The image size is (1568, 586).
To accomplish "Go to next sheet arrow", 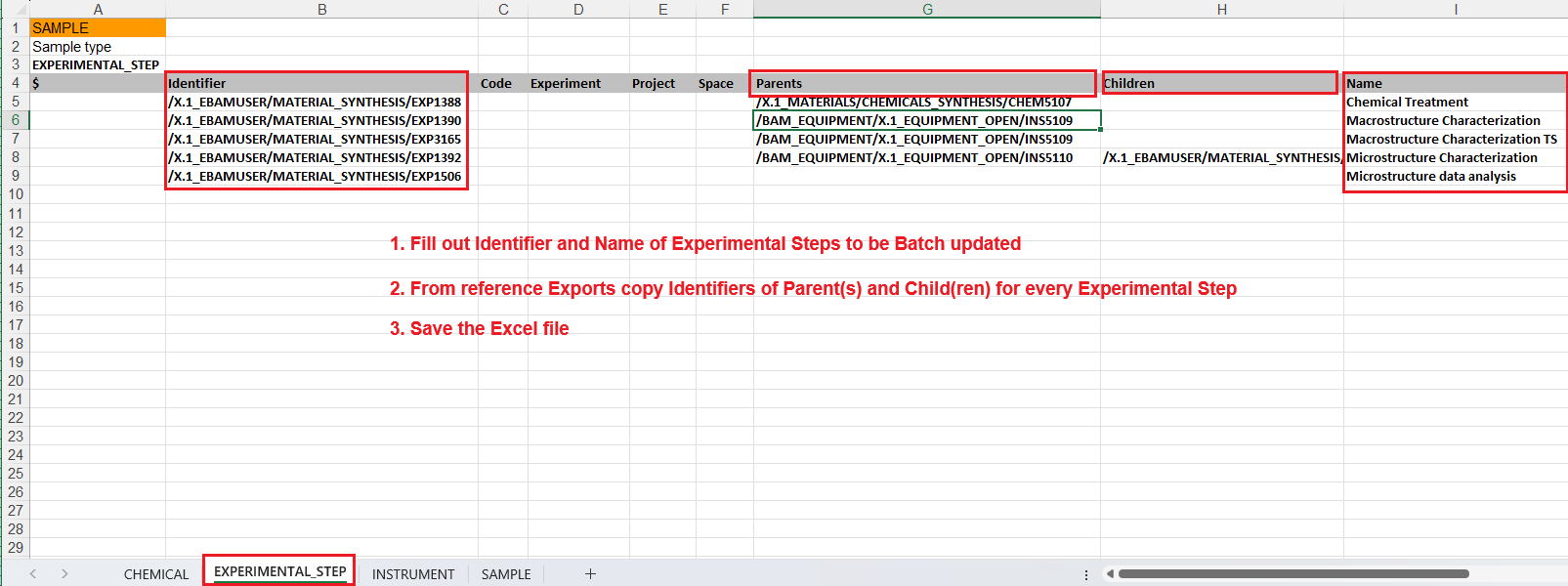I will pyautogui.click(x=64, y=574).
